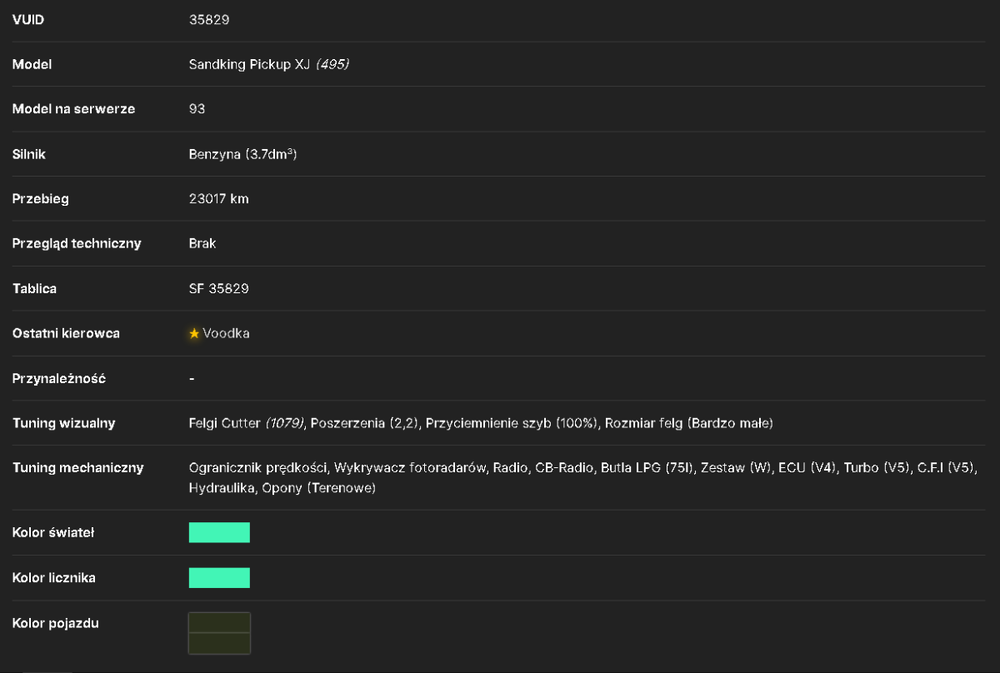This screenshot has width=1000, height=673.
Task: Click the Zestaw (W) tuning entry
Action: click(x=735, y=468)
